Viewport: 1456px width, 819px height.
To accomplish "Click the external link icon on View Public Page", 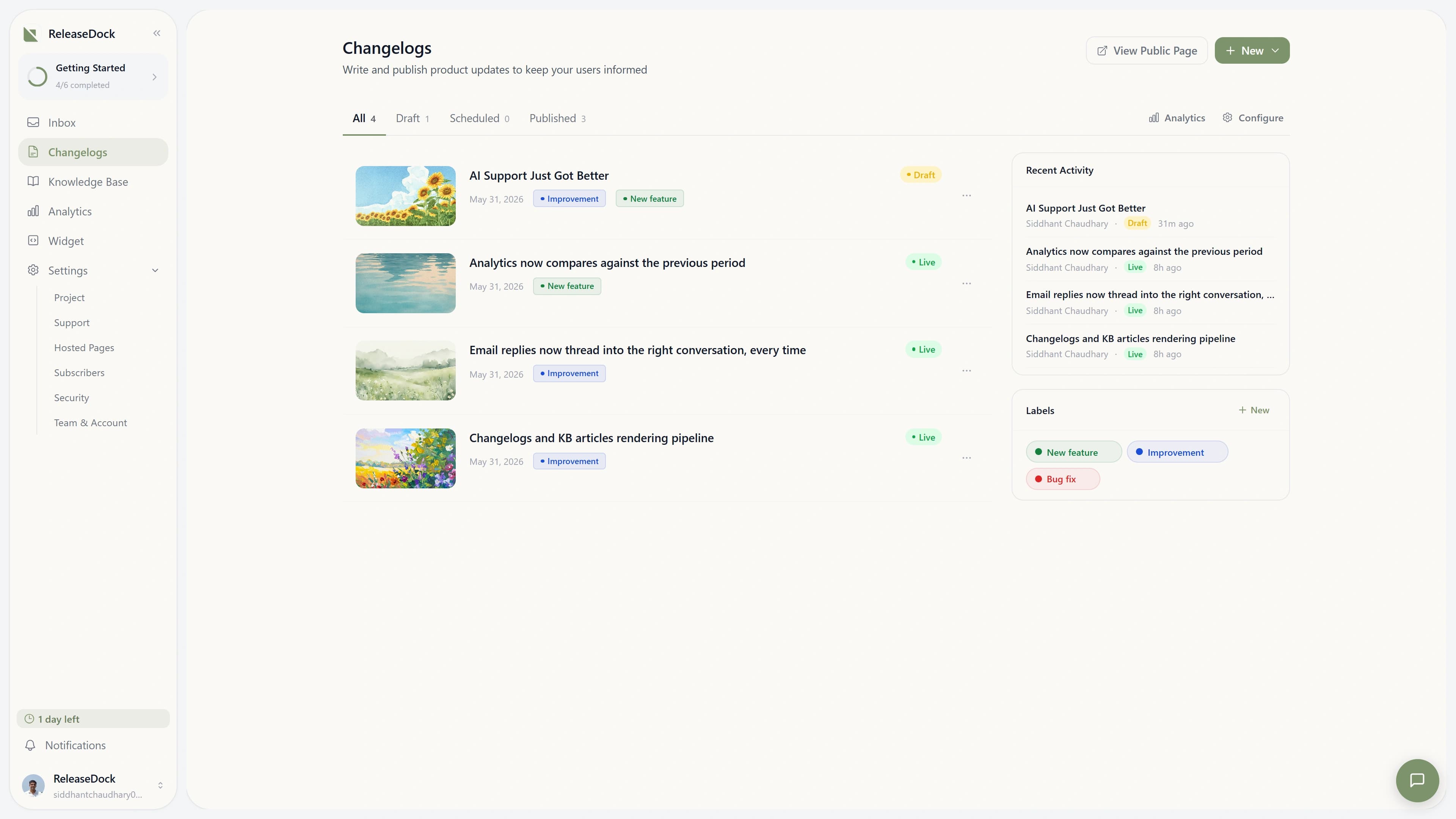I will click(1102, 51).
